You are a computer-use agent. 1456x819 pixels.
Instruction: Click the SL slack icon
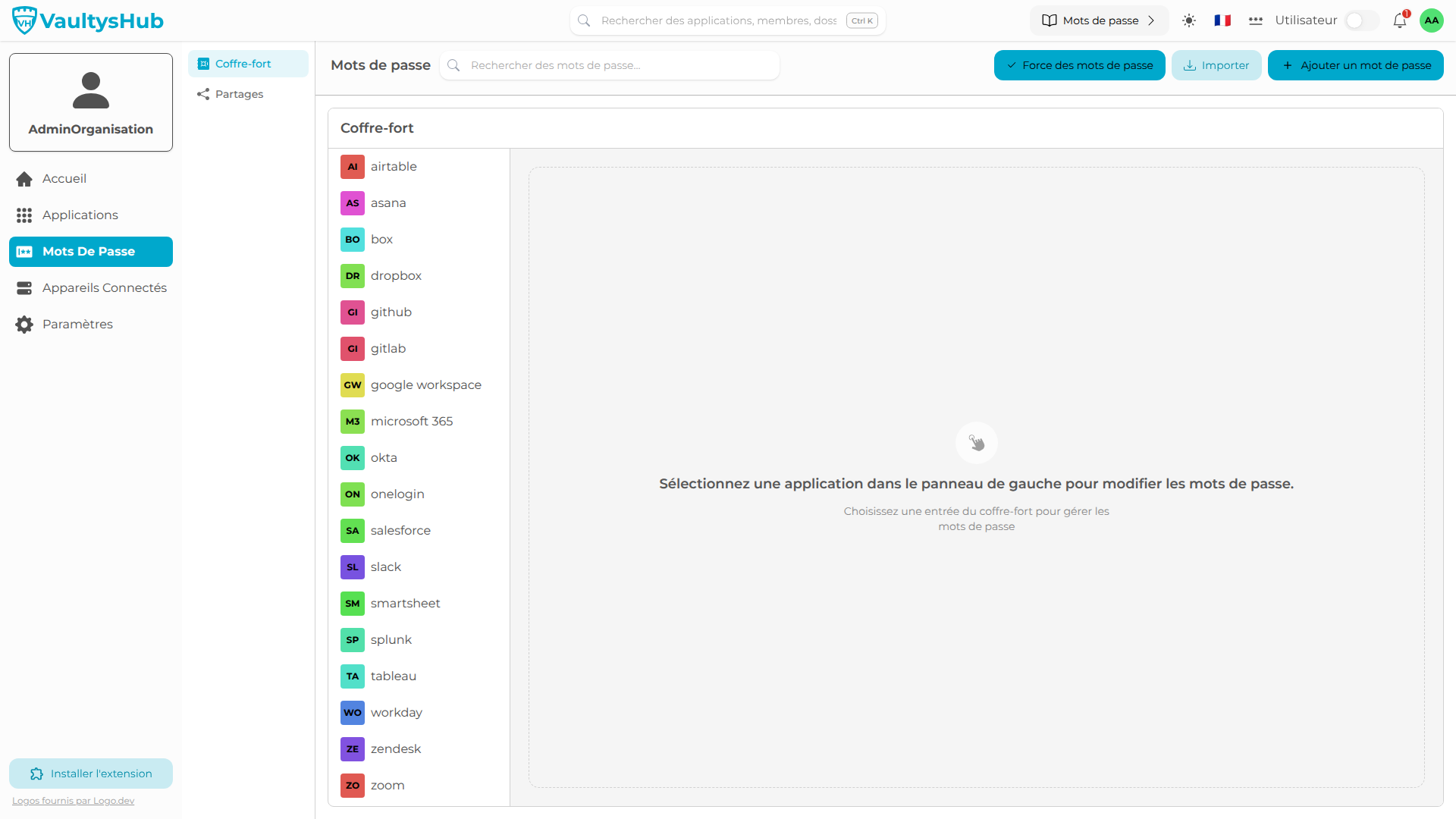pyautogui.click(x=353, y=567)
